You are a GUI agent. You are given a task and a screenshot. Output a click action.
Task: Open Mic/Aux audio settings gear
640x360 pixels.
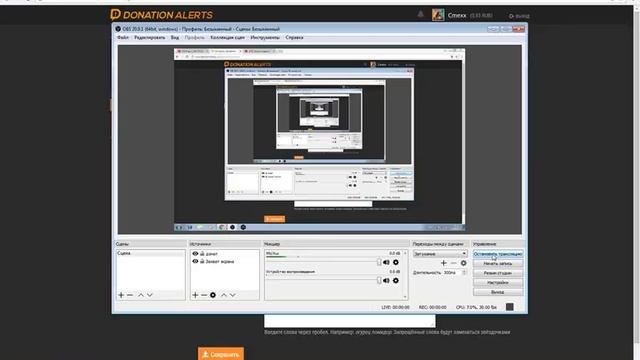(x=396, y=262)
